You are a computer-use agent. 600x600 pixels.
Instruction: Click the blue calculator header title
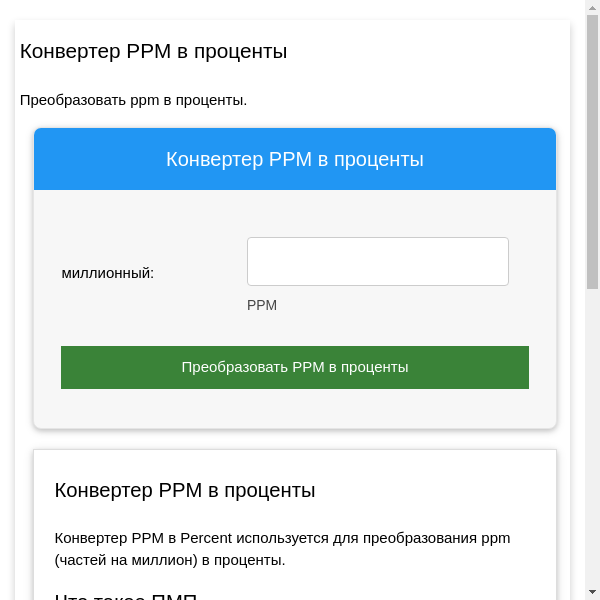click(294, 159)
